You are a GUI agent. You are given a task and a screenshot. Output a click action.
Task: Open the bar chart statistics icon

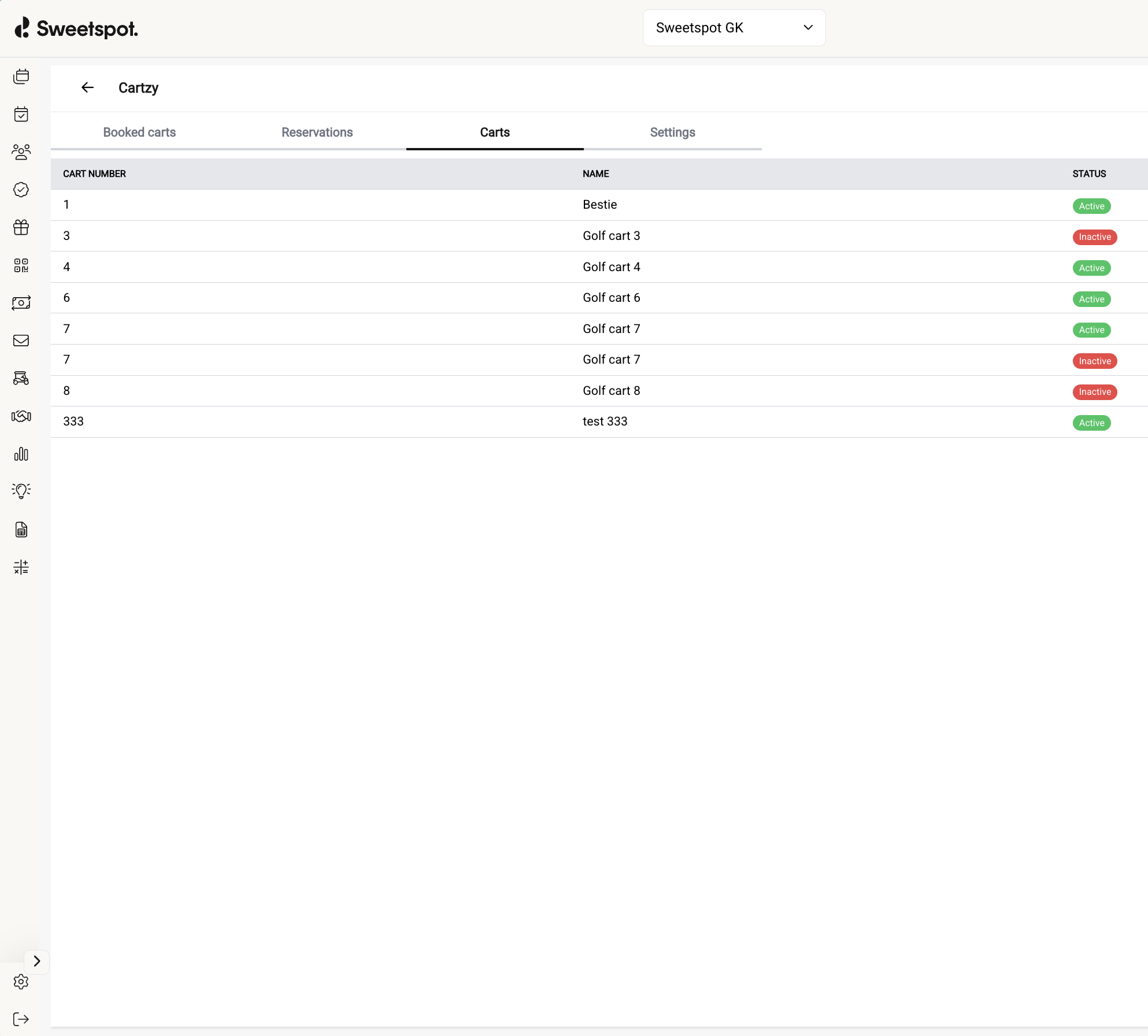coord(21,454)
